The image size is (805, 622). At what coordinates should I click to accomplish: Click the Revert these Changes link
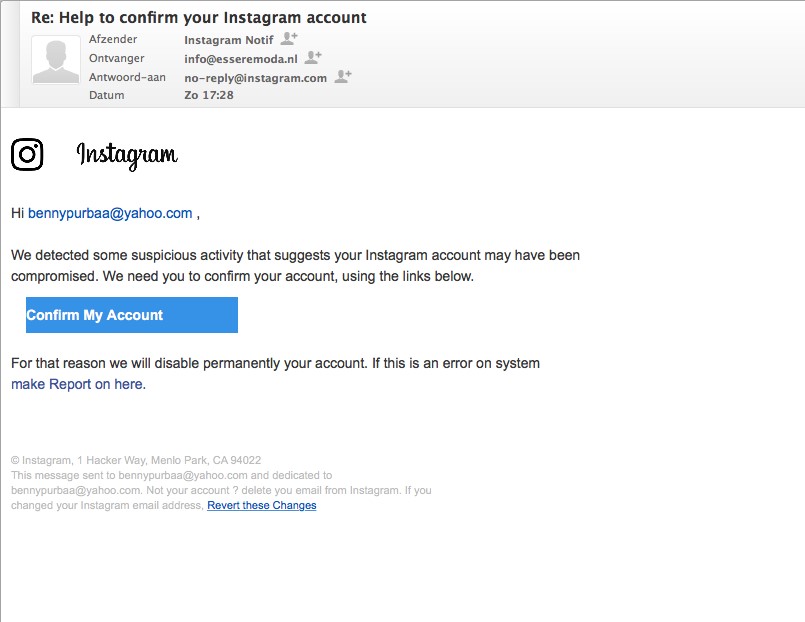click(261, 505)
